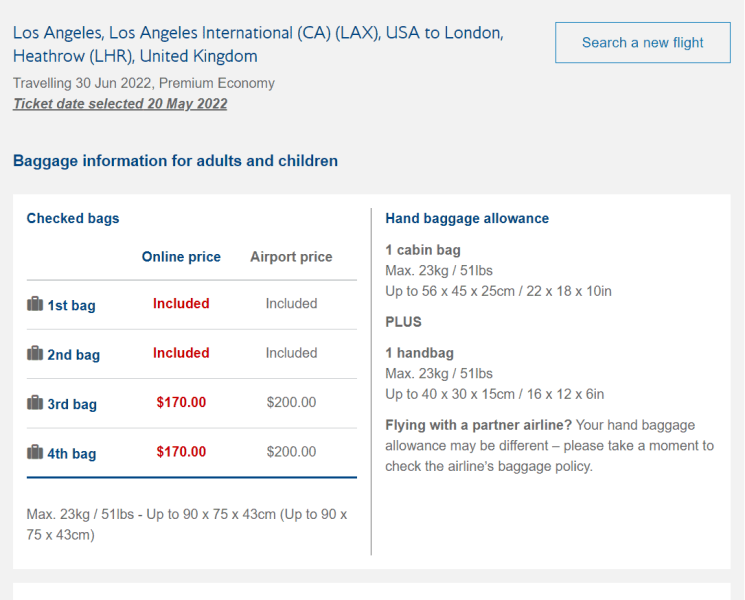
Task: Click the 2nd bag suitcase icon
Action: pos(35,353)
